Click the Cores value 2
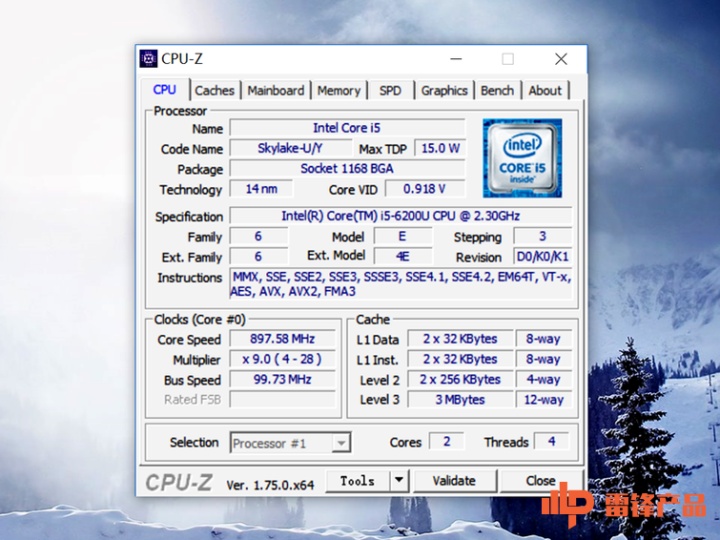Image resolution: width=720 pixels, height=540 pixels. click(x=446, y=441)
